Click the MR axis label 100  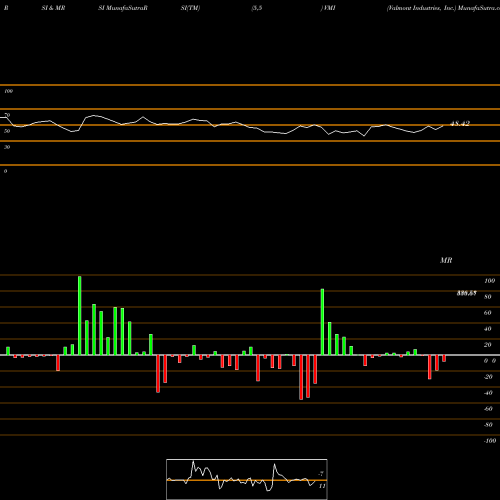pyautogui.click(x=489, y=281)
